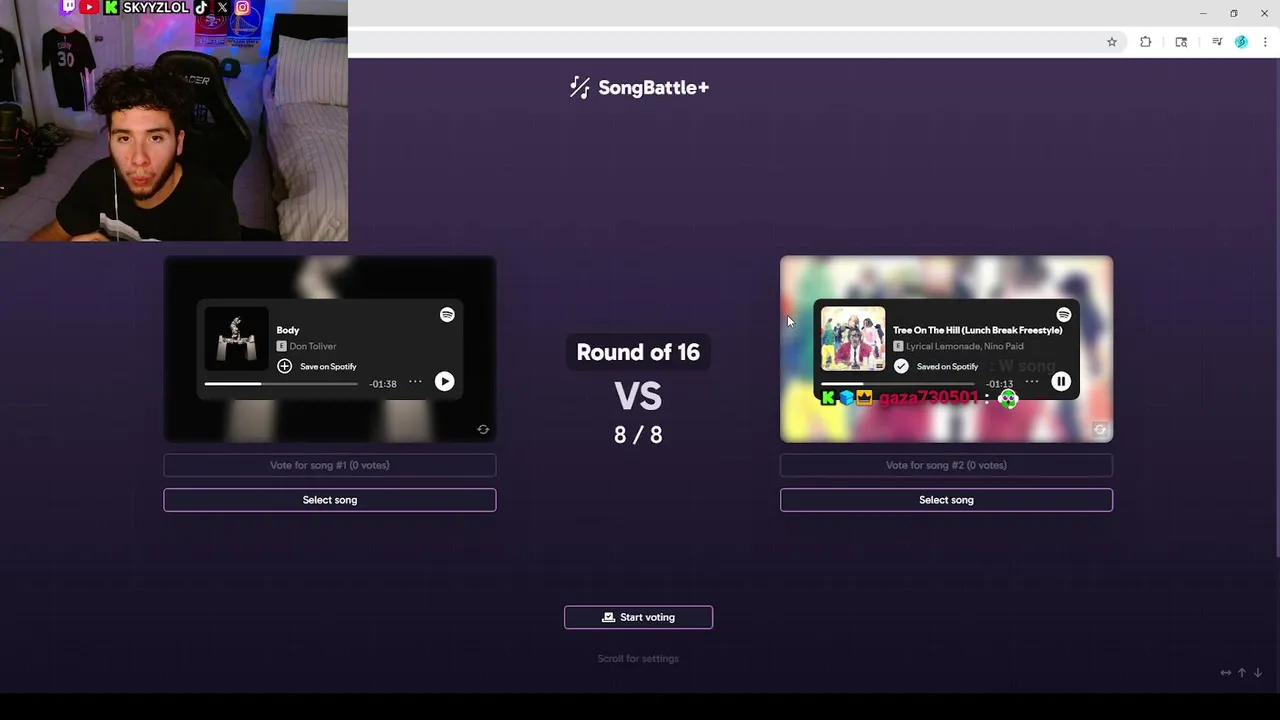1280x720 pixels.
Task: Open the media controls music icon
Action: [1217, 42]
